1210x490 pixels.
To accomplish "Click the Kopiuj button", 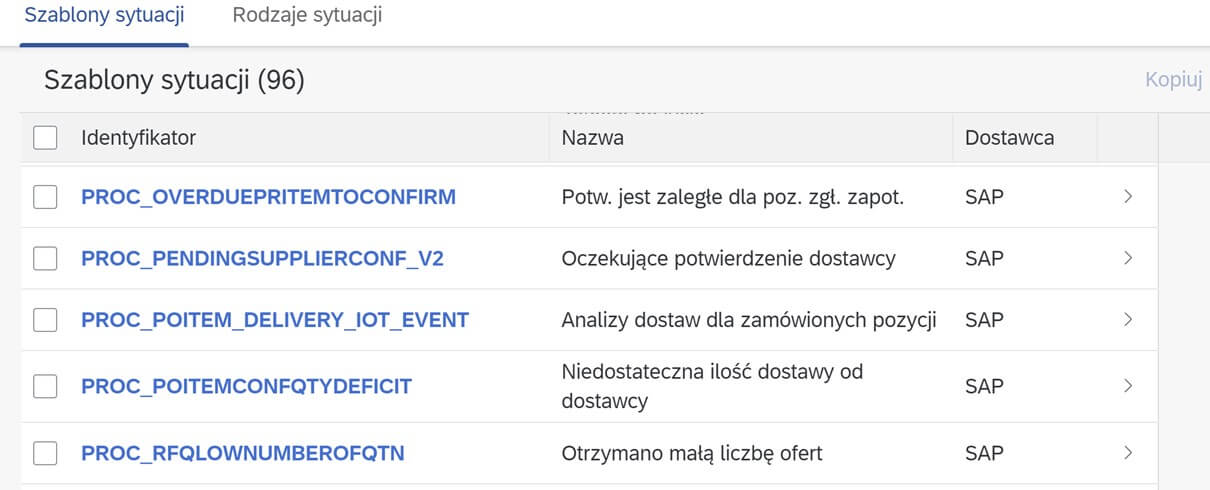I will click(1173, 80).
